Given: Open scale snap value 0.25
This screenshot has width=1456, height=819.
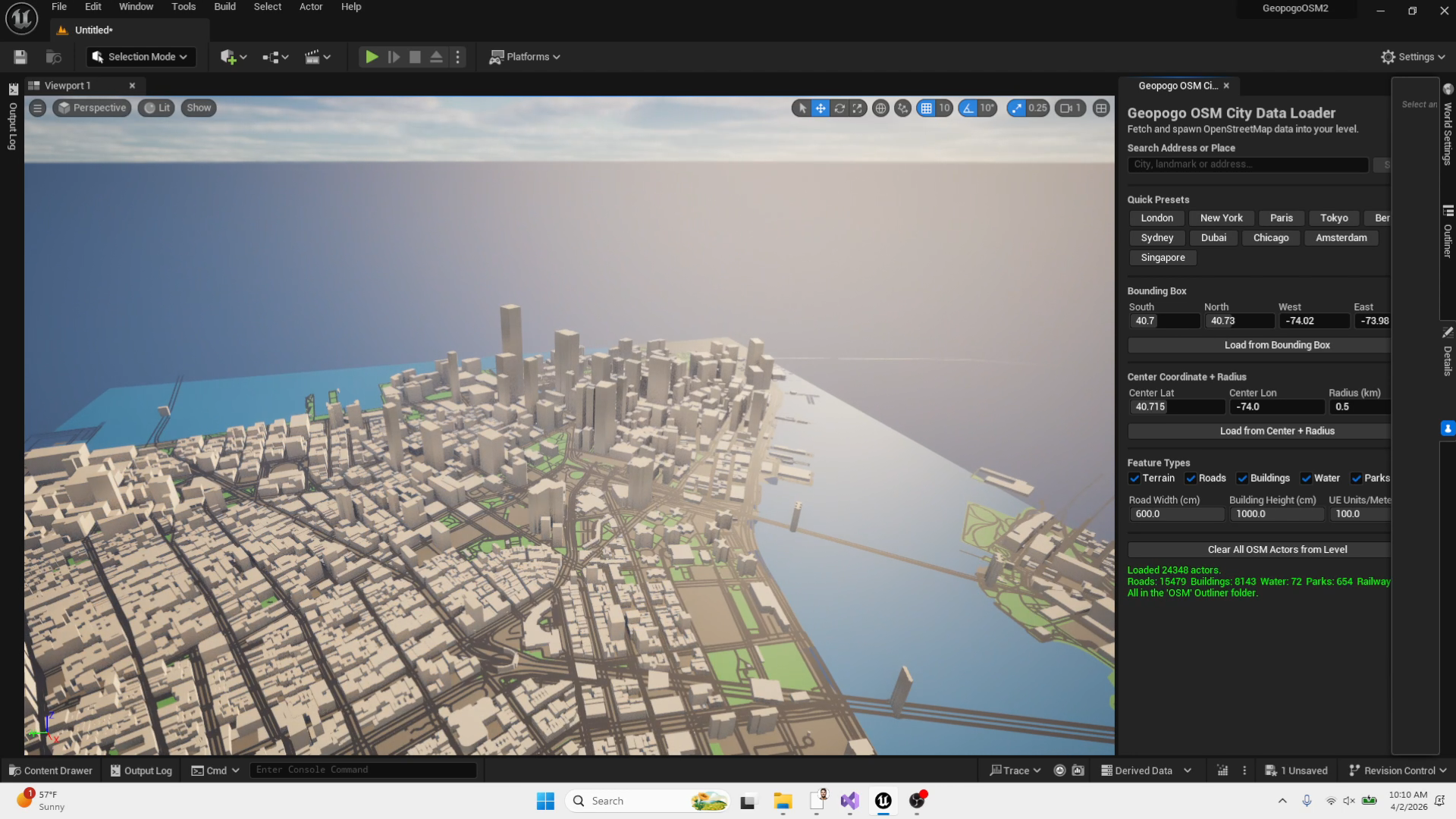Looking at the screenshot, I should [1037, 108].
